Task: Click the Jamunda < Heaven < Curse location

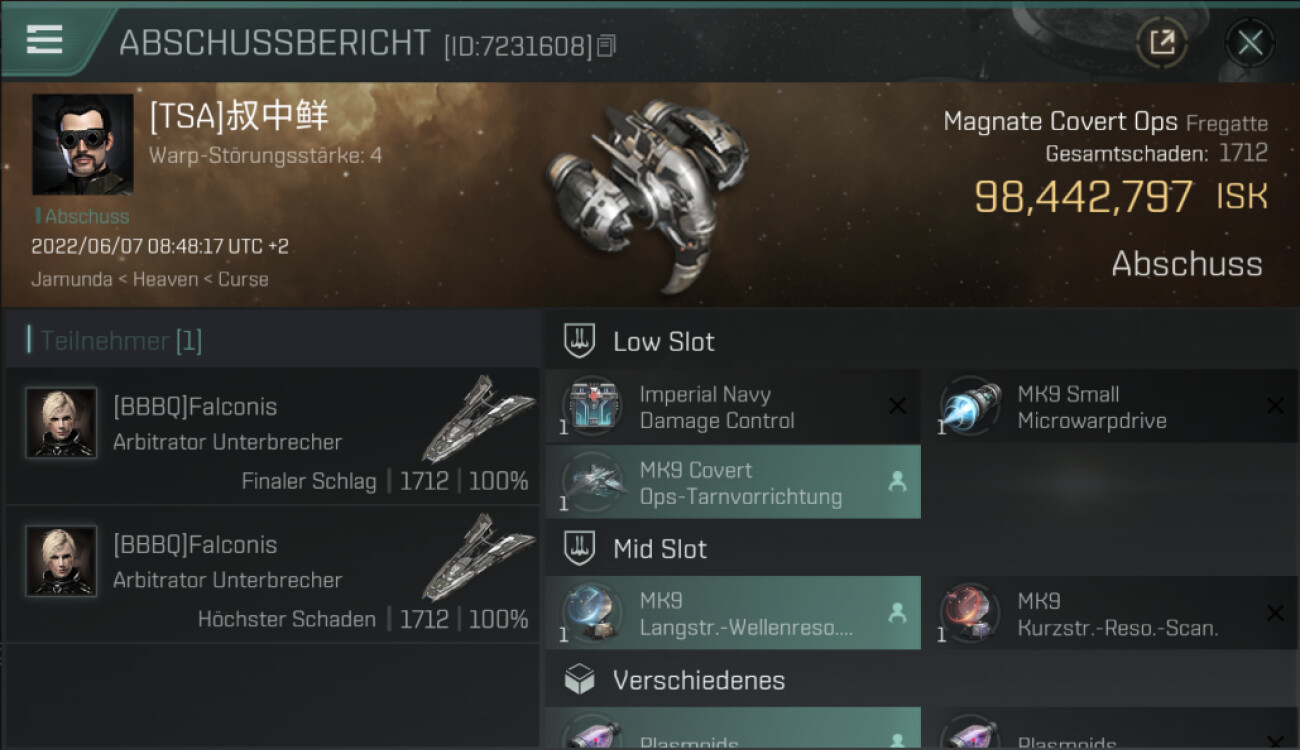Action: [150, 279]
